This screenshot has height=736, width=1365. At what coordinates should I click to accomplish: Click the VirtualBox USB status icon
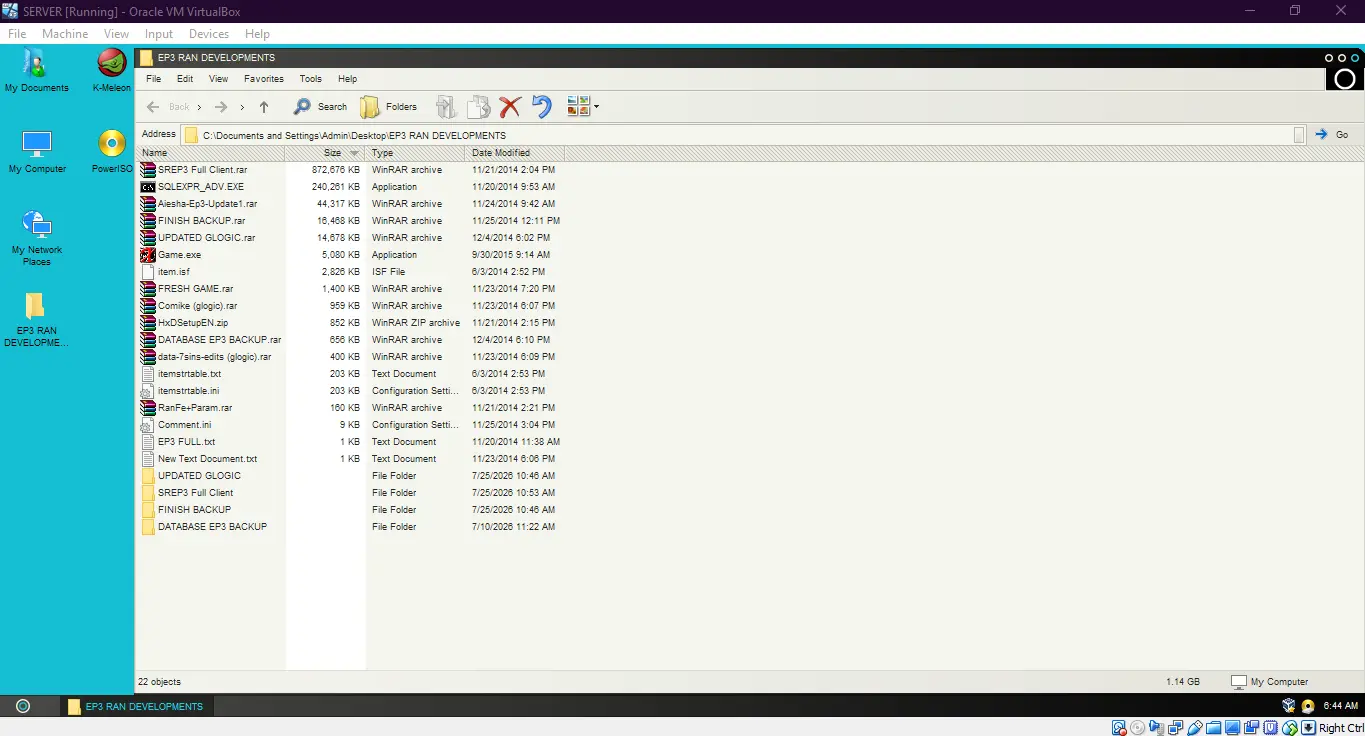(1195, 728)
